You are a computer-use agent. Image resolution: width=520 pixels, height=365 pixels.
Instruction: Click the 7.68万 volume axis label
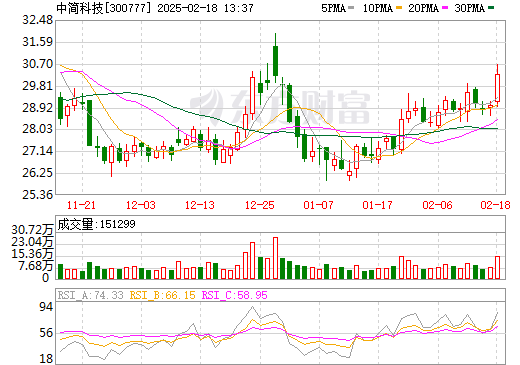tap(35, 266)
